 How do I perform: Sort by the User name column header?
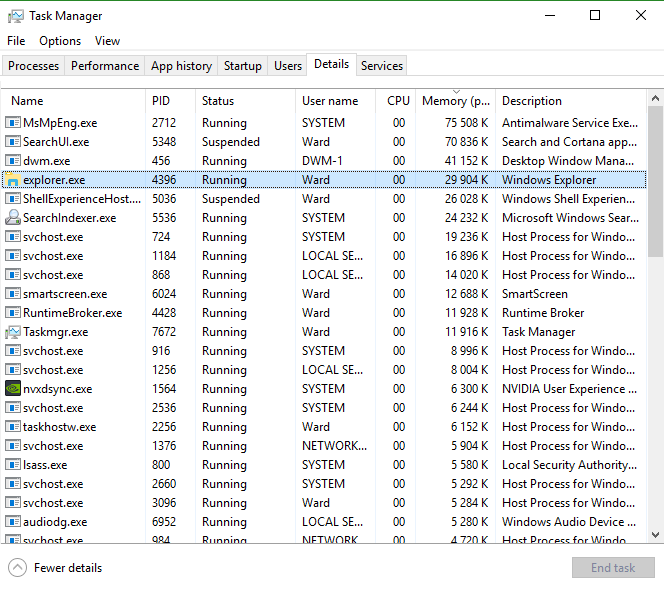(335, 101)
